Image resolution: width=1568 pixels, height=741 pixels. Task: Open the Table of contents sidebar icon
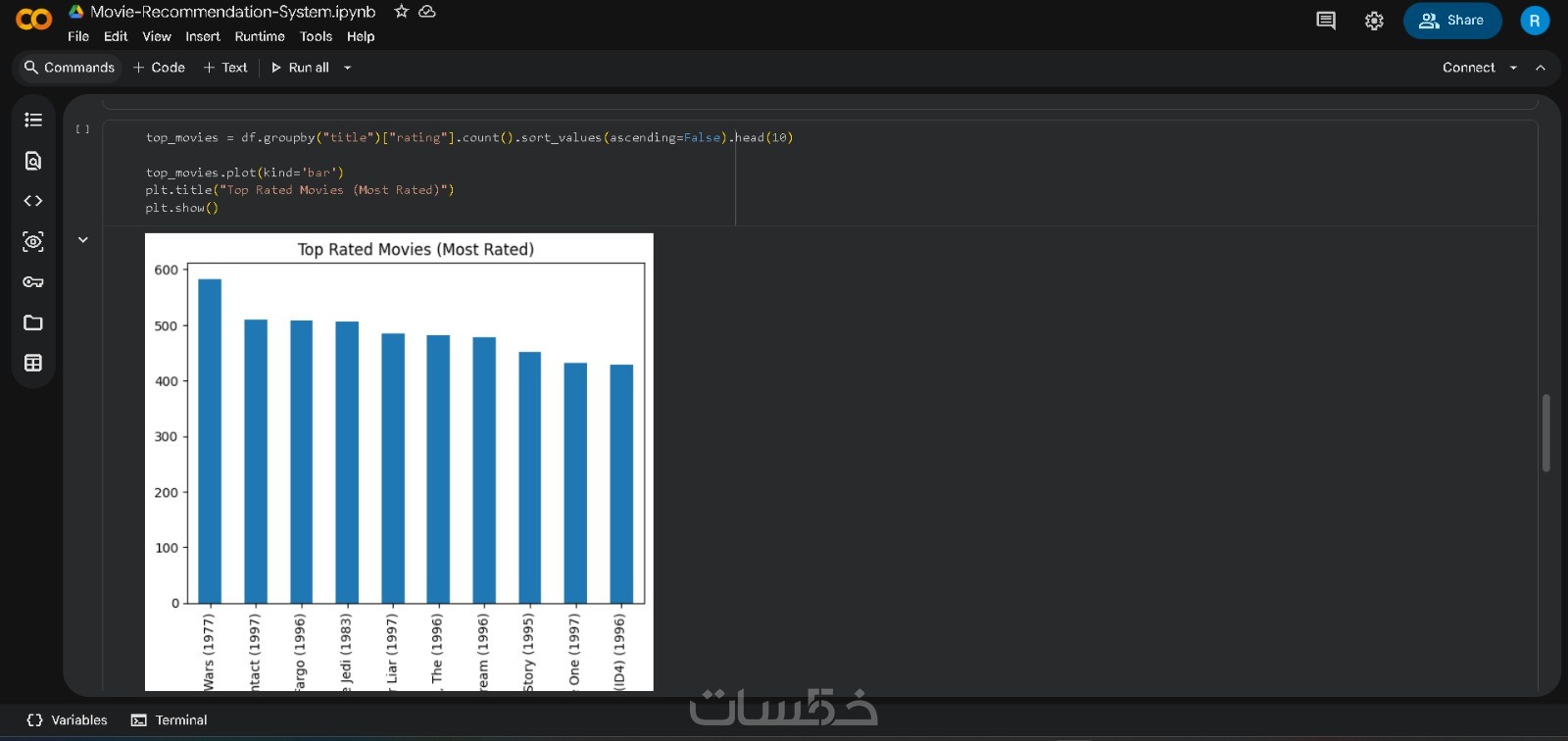point(33,120)
